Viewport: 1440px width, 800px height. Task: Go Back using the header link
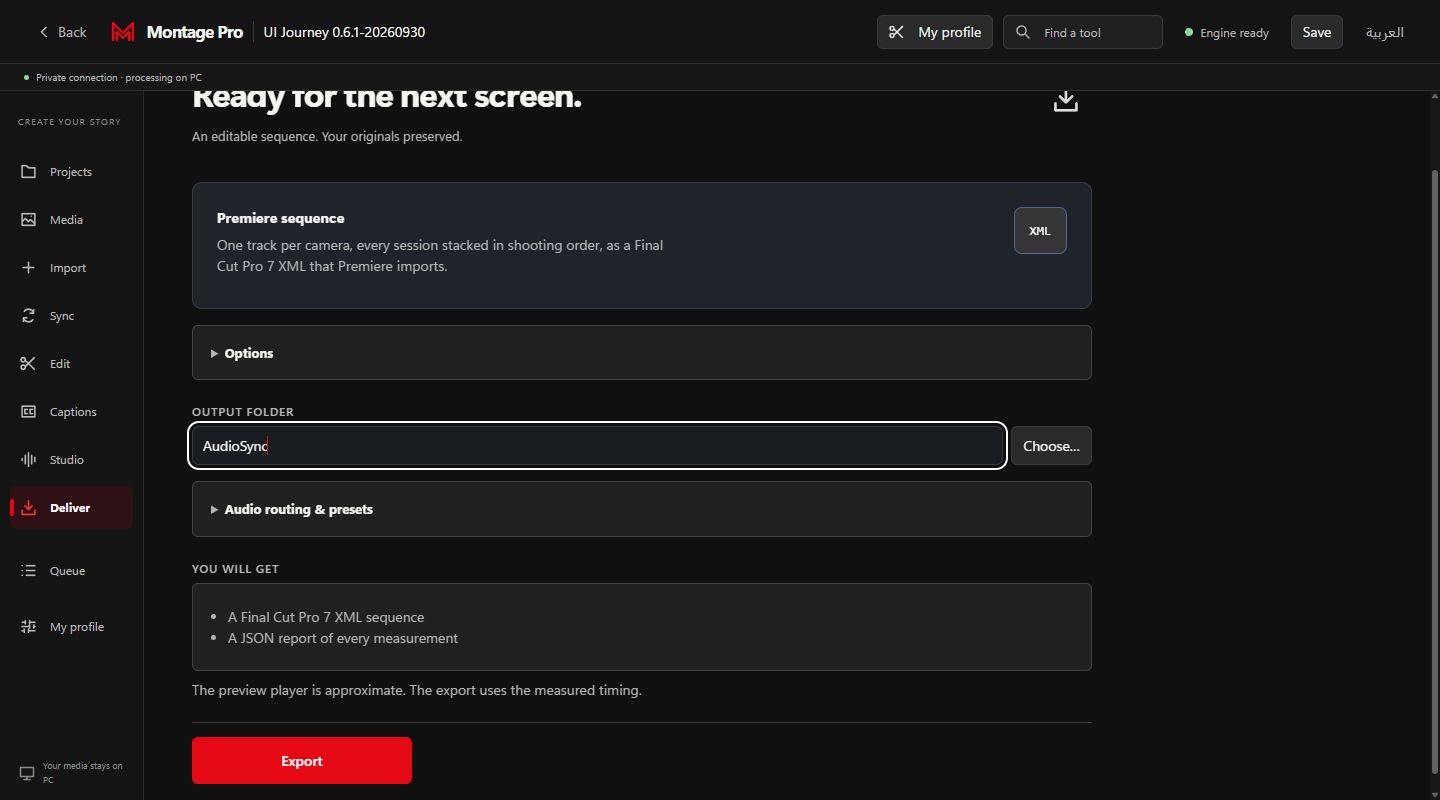coord(62,32)
